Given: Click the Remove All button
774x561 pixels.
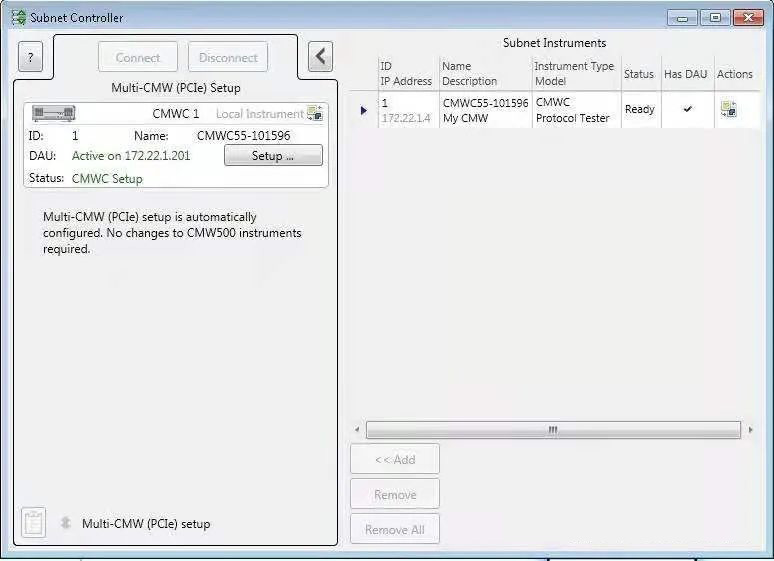Looking at the screenshot, I should [395, 529].
